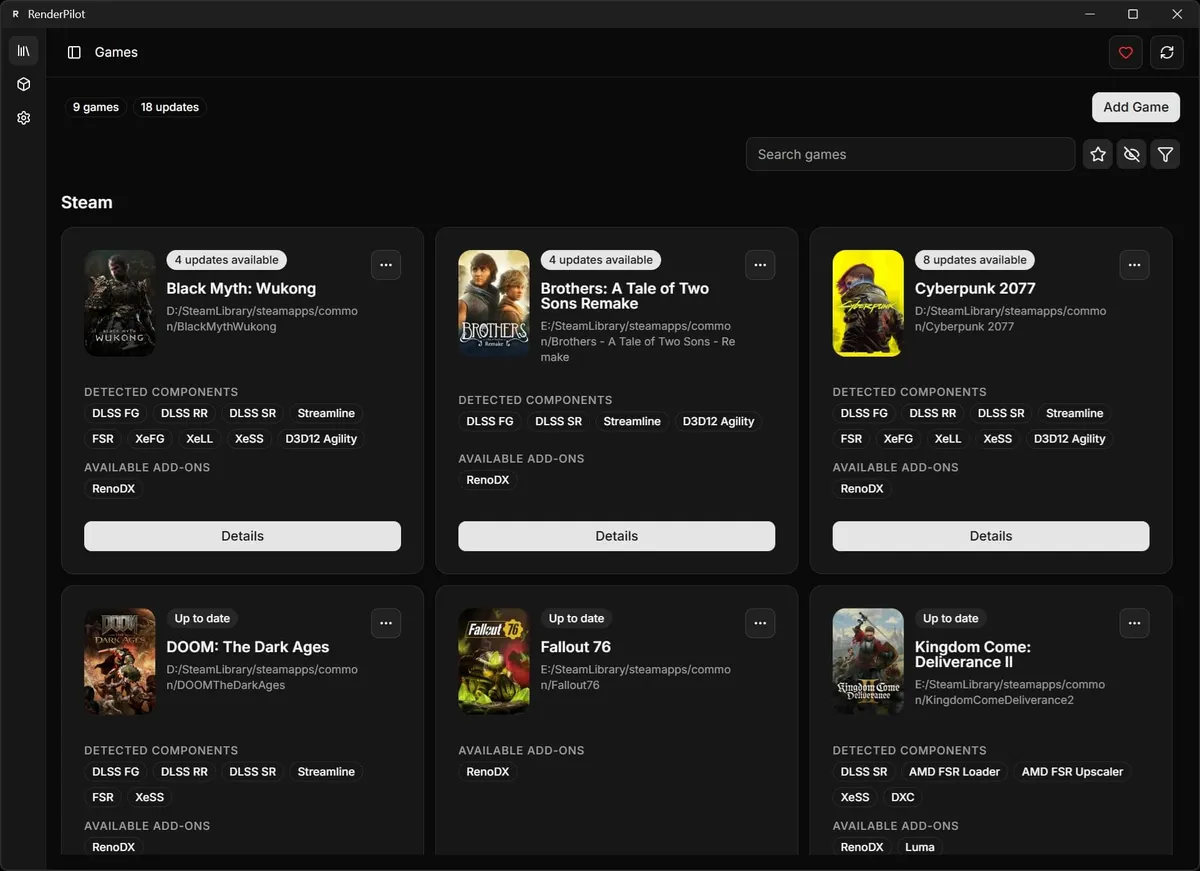The height and width of the screenshot is (871, 1200).
Task: Click Kingdom Come's Up to date badge
Action: tap(951, 618)
